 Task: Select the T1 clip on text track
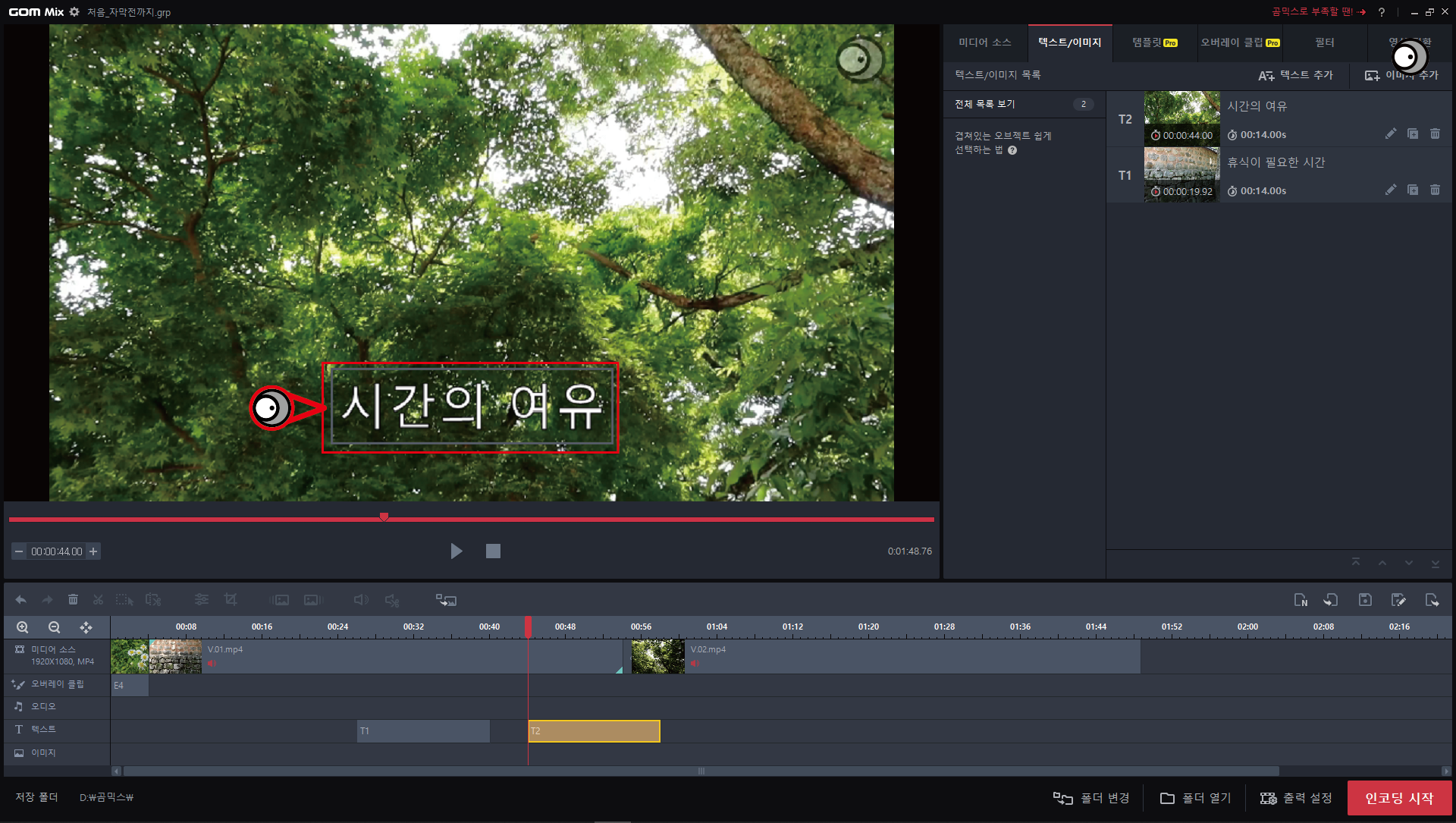click(x=422, y=731)
